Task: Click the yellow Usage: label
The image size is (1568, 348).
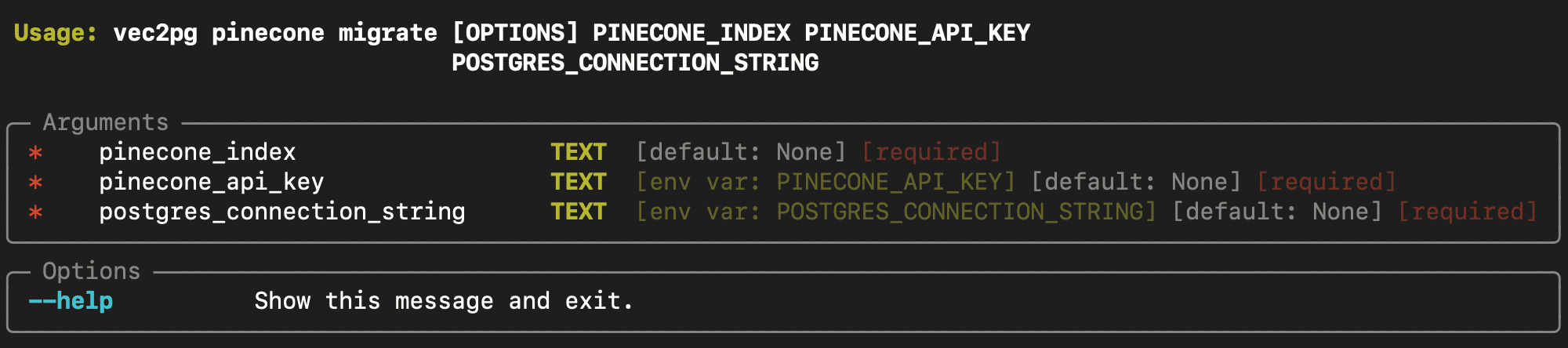Action: coord(56,33)
